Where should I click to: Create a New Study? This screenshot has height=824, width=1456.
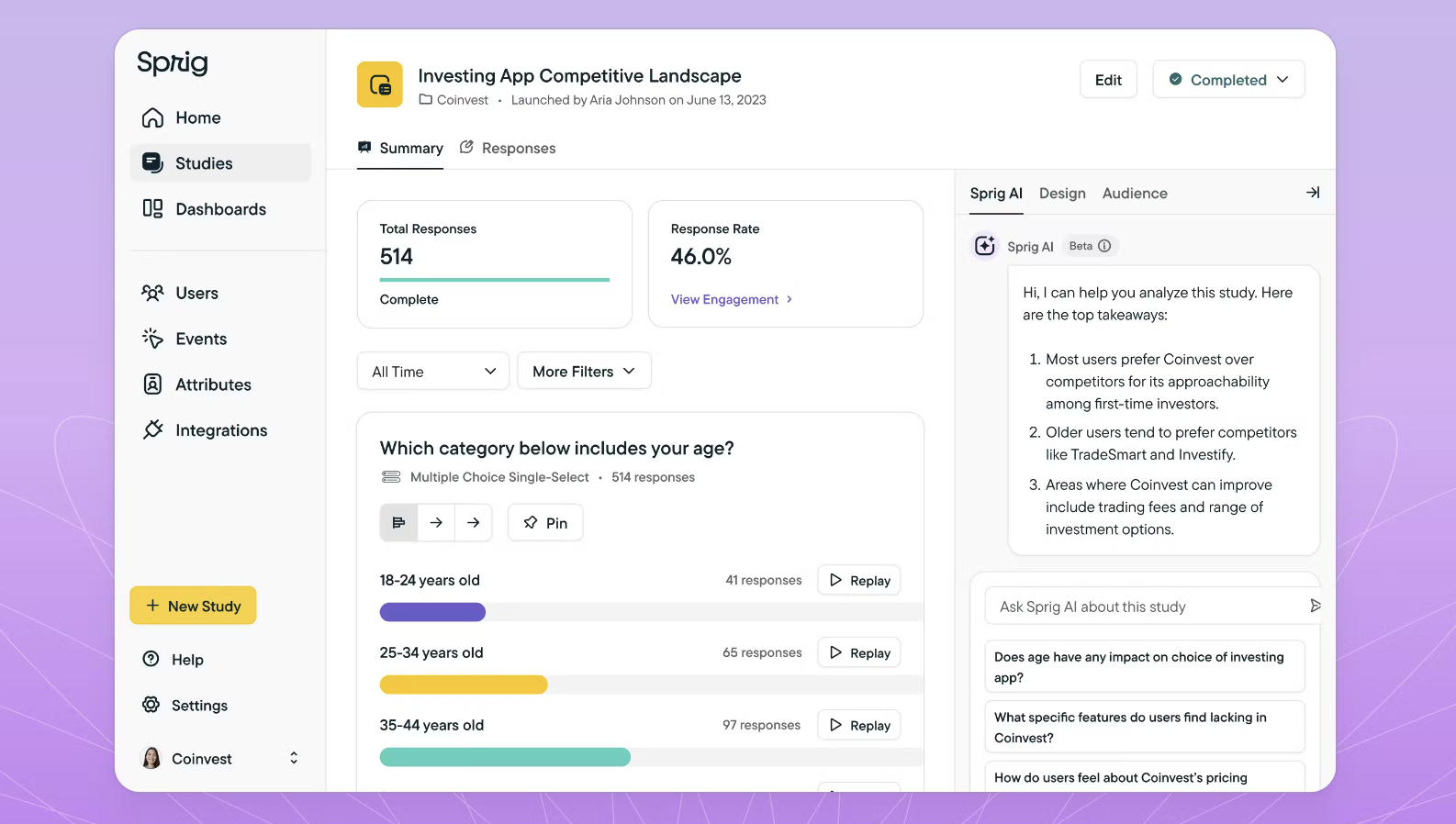193,606
